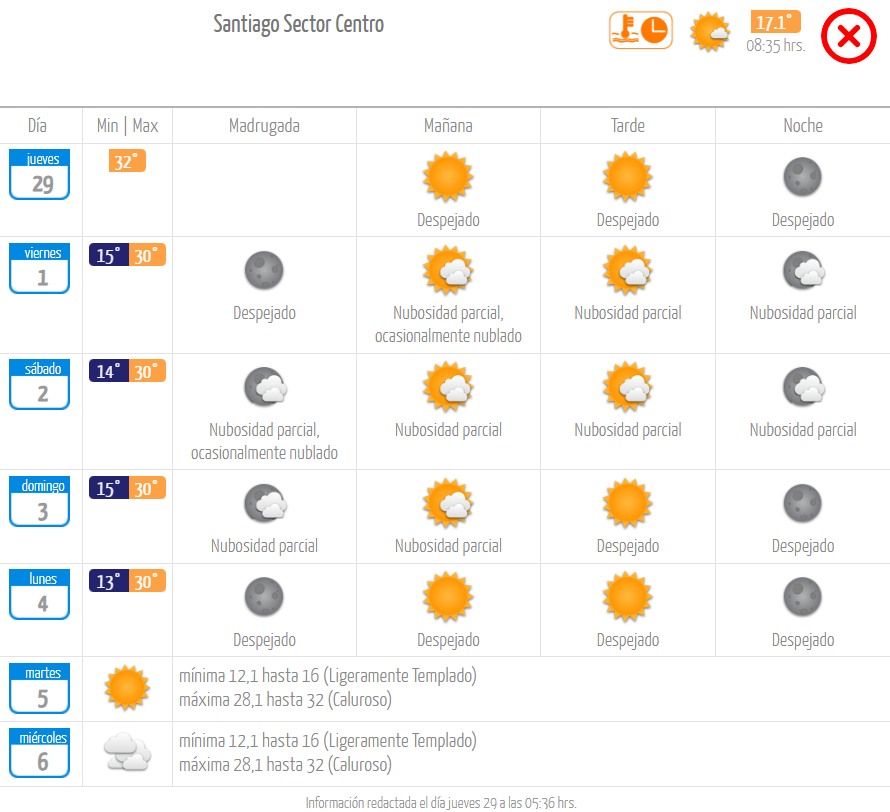Click the viernes 15° minimum temperature badge
Image resolution: width=890 pixels, height=812 pixels.
pos(108,255)
